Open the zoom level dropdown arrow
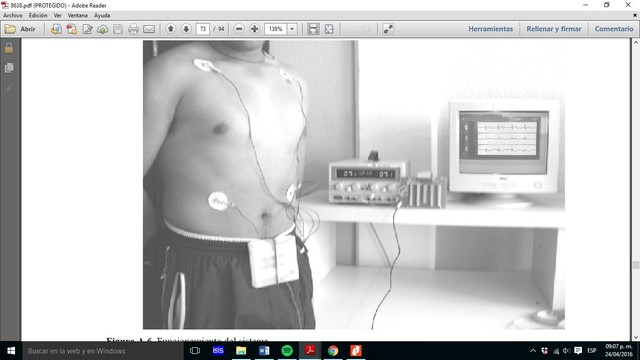This screenshot has height=360, width=640. click(292, 29)
